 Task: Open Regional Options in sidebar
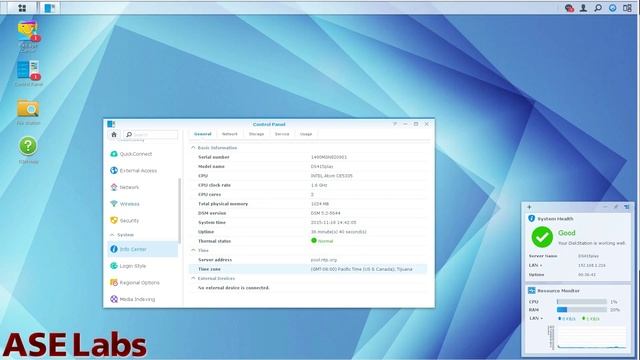pyautogui.click(x=142, y=282)
